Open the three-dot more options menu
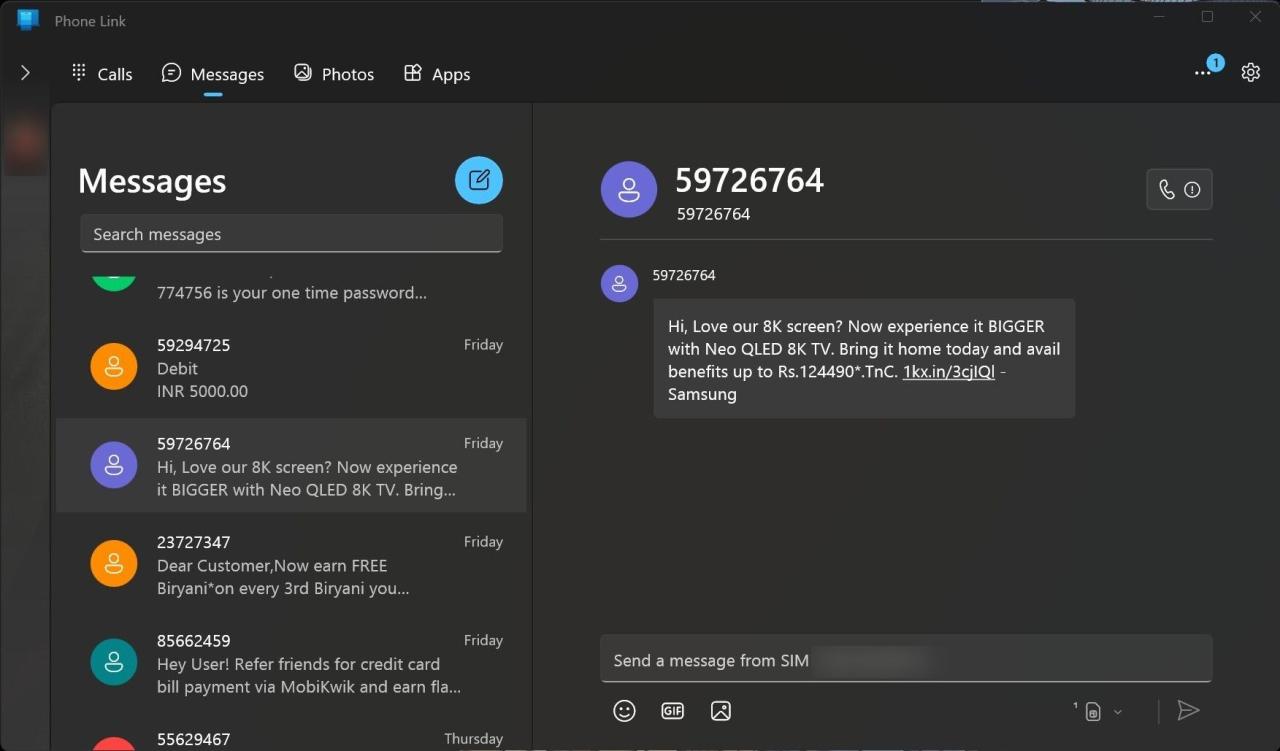This screenshot has width=1280, height=751. pyautogui.click(x=1203, y=73)
